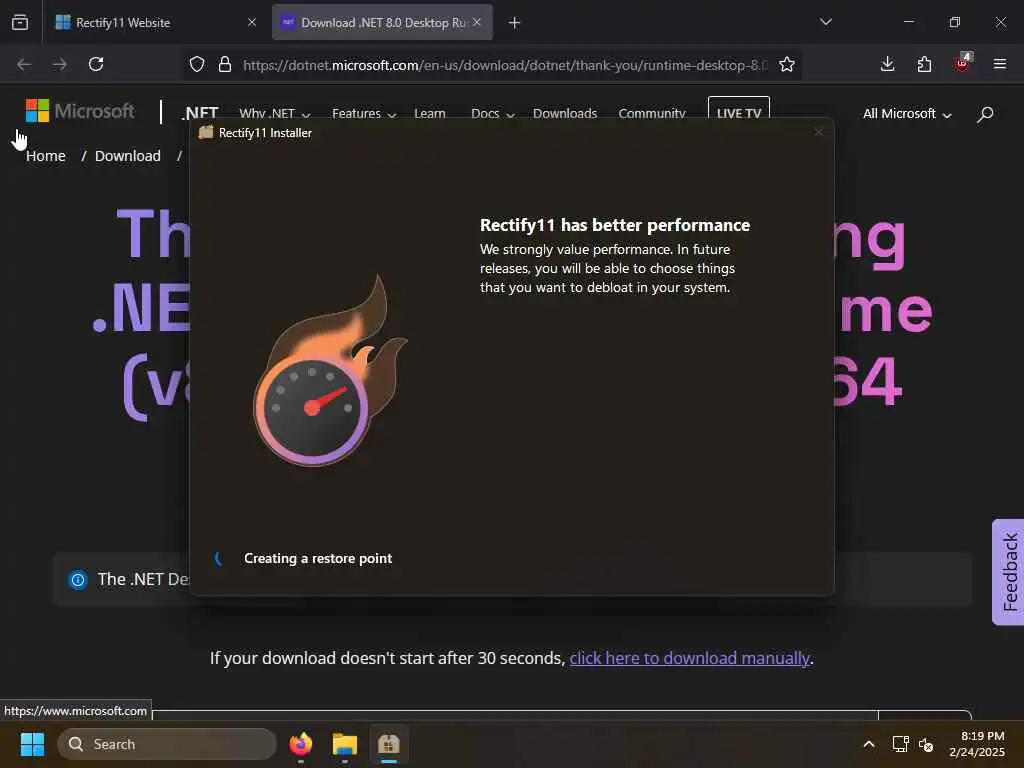Expand the Why .NET menu

click(x=274, y=114)
